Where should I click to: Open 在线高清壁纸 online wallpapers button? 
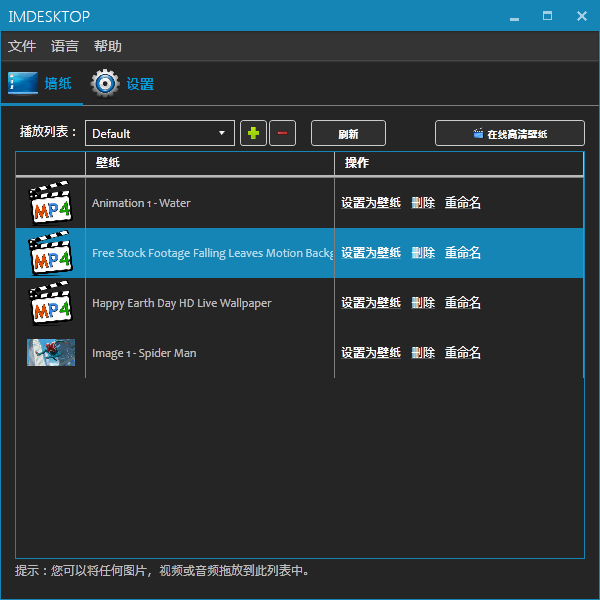click(510, 133)
